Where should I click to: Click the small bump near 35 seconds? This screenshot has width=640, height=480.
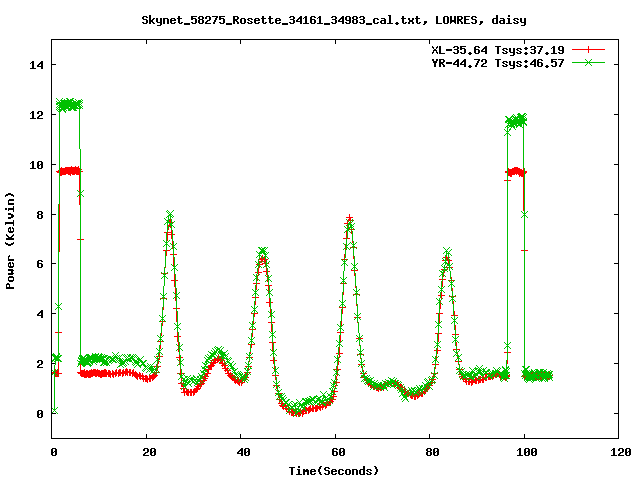point(218,356)
